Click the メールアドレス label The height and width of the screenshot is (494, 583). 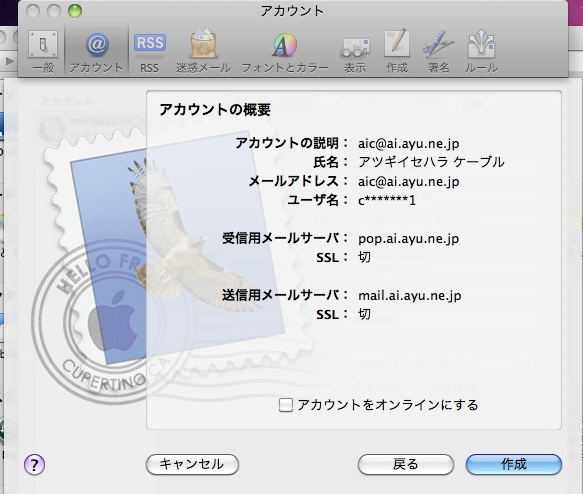pyautogui.click(x=298, y=181)
